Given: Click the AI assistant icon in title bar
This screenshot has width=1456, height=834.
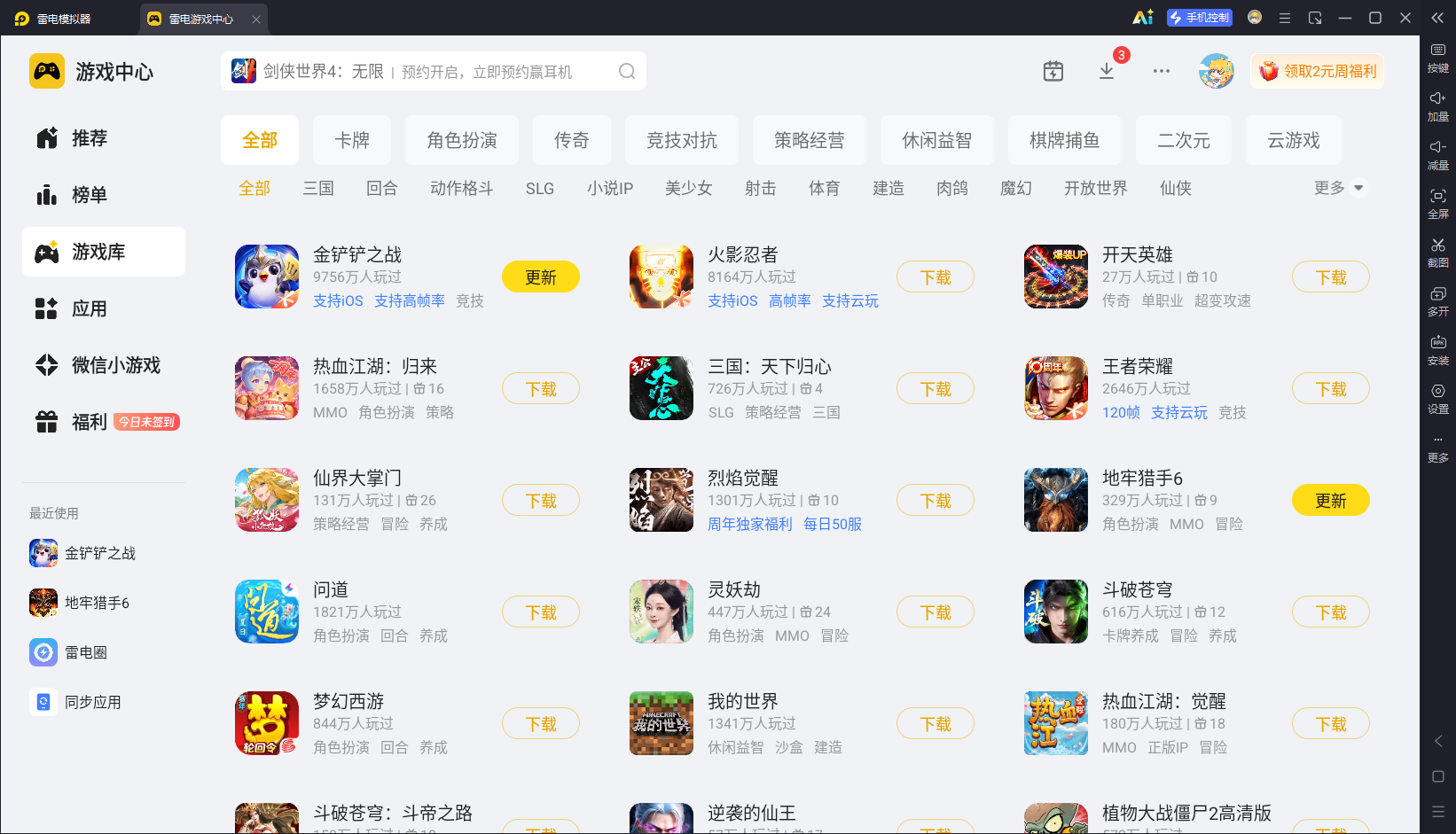Looking at the screenshot, I should pos(1143,18).
